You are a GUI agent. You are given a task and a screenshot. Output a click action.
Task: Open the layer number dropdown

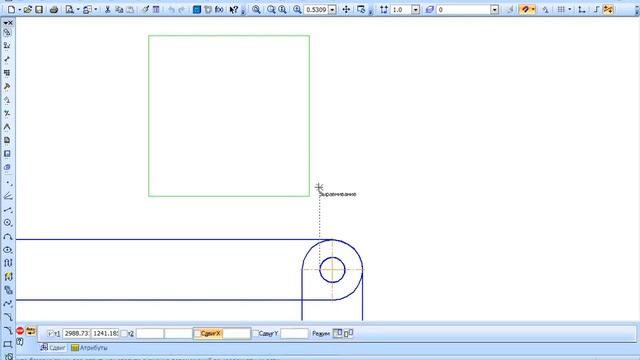point(495,9)
